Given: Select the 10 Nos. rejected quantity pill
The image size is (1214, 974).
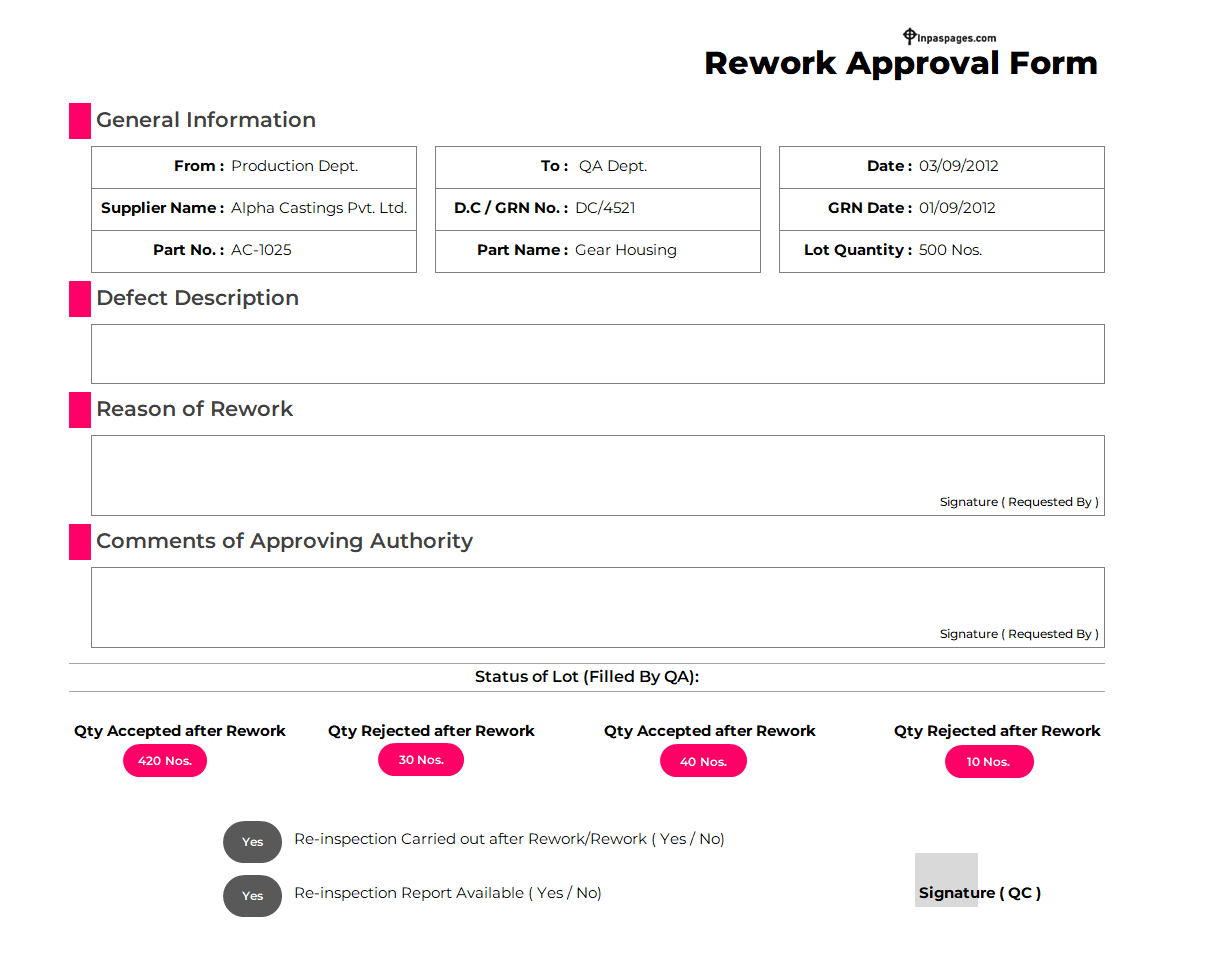Looking at the screenshot, I should click(x=989, y=762).
